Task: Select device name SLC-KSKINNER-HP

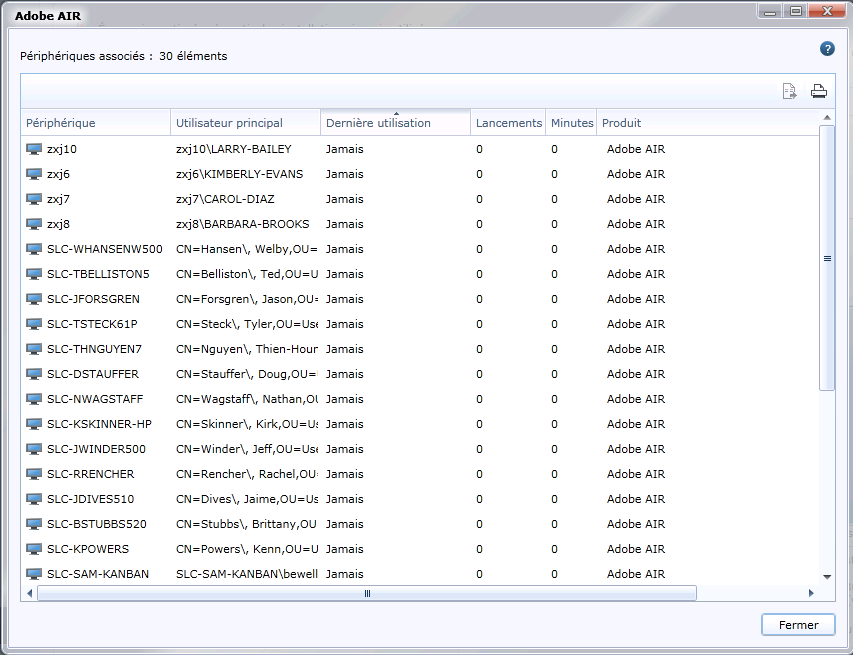Action: 99,424
